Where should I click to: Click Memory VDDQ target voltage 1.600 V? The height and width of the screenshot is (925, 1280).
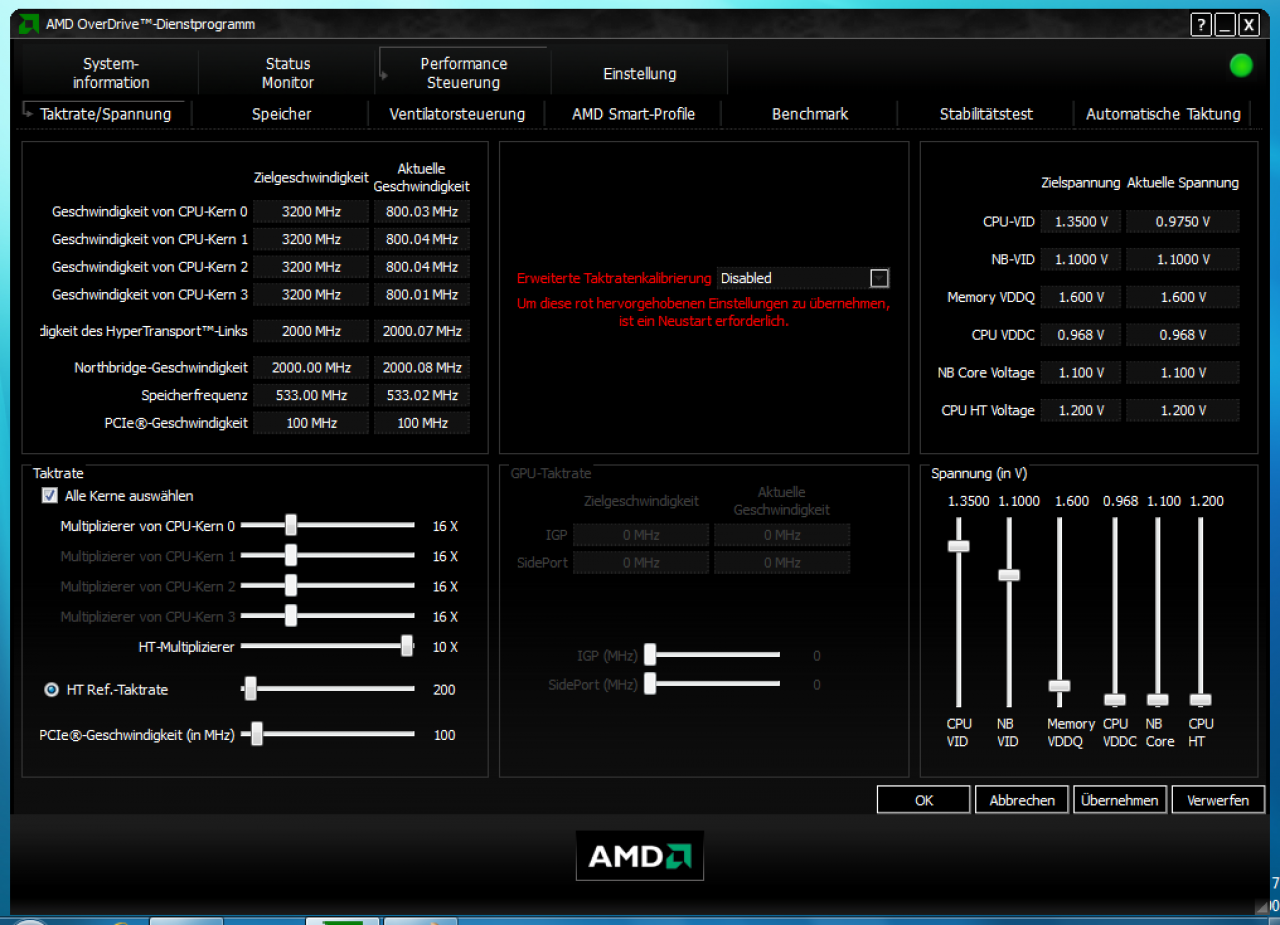click(x=1081, y=297)
